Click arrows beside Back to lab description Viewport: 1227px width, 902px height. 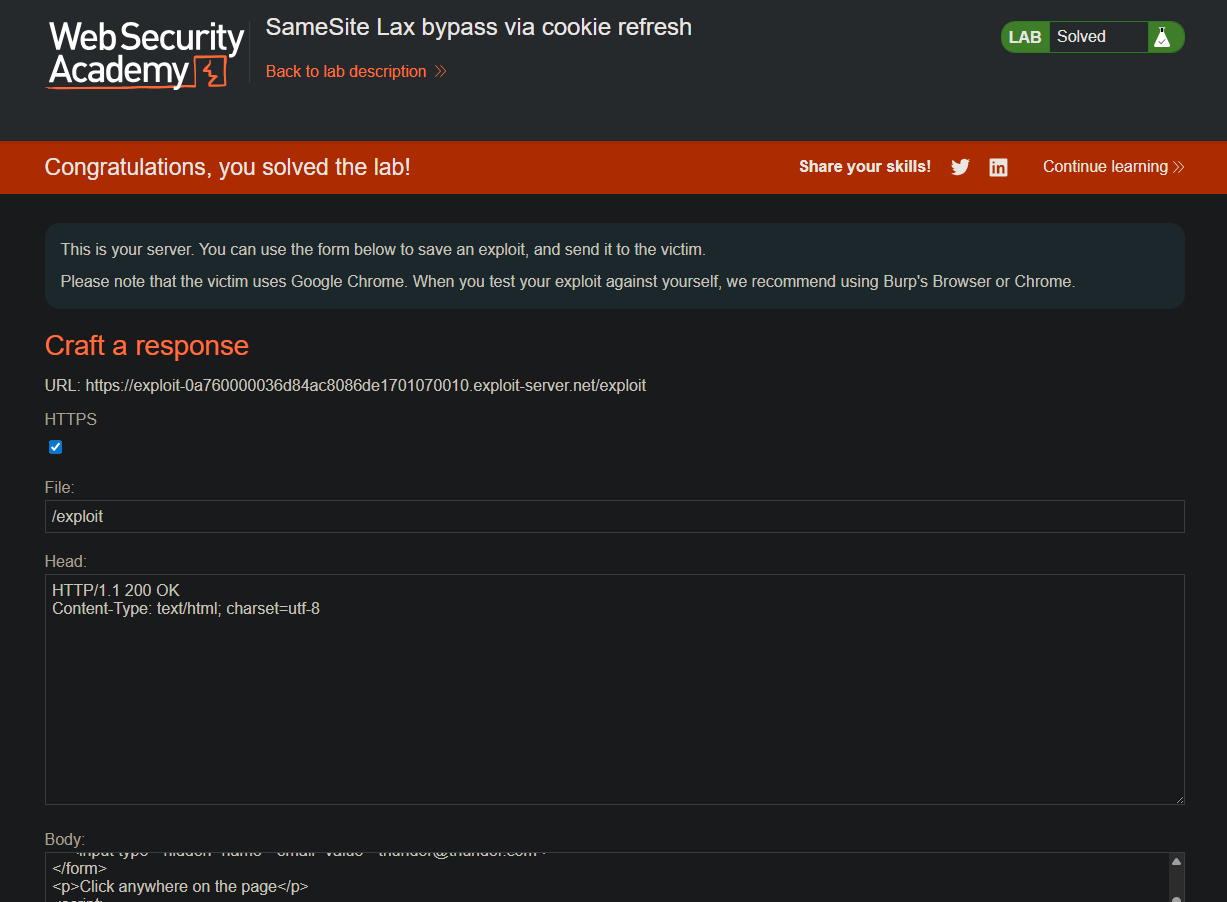(x=440, y=72)
